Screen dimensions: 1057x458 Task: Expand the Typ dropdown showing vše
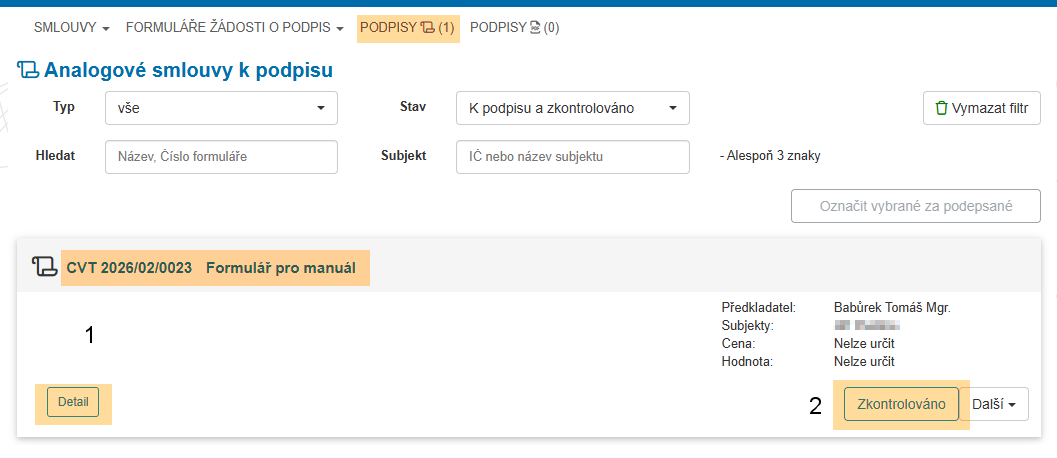pyautogui.click(x=221, y=108)
